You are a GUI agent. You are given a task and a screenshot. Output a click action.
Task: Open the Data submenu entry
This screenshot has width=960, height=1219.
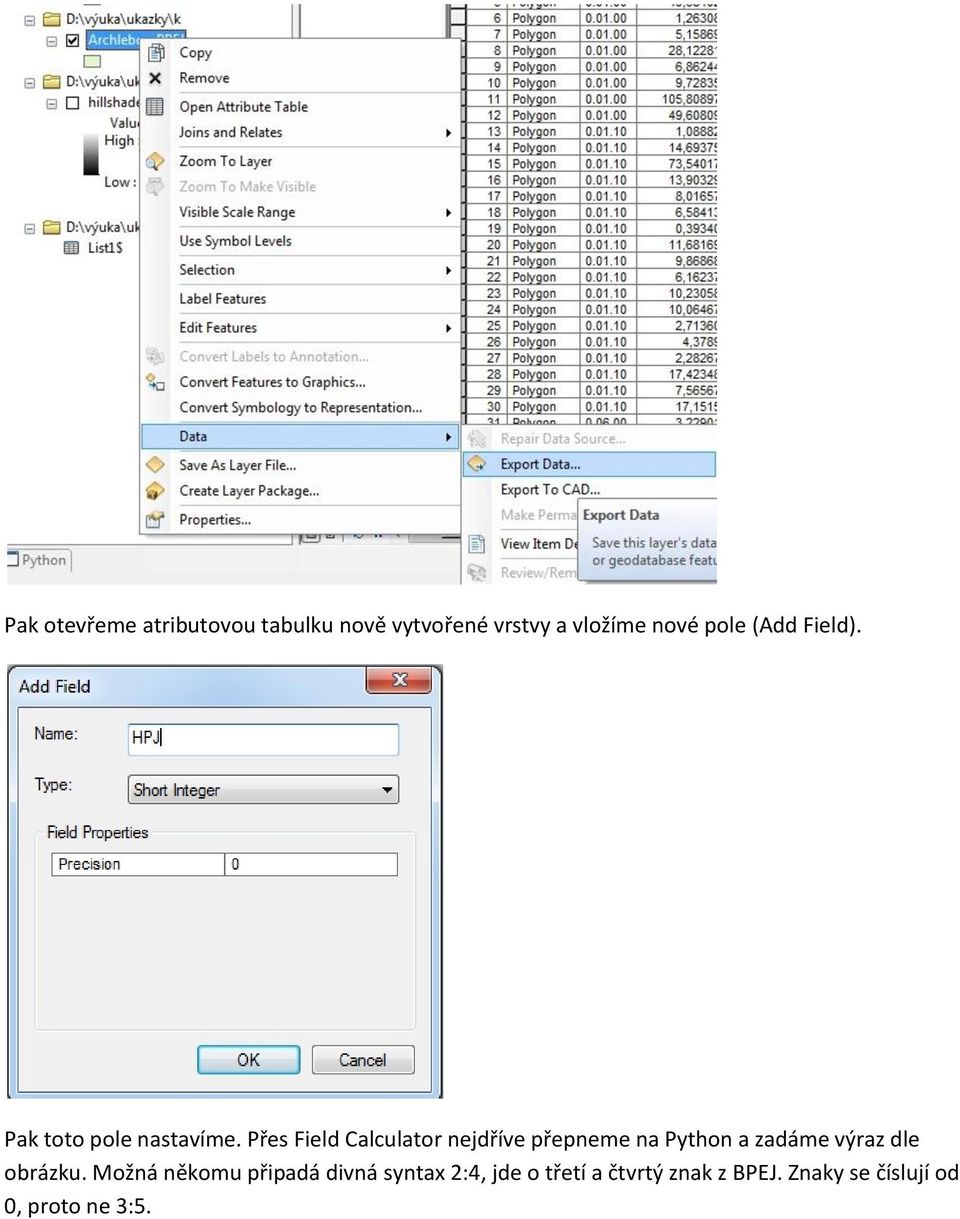click(x=300, y=437)
